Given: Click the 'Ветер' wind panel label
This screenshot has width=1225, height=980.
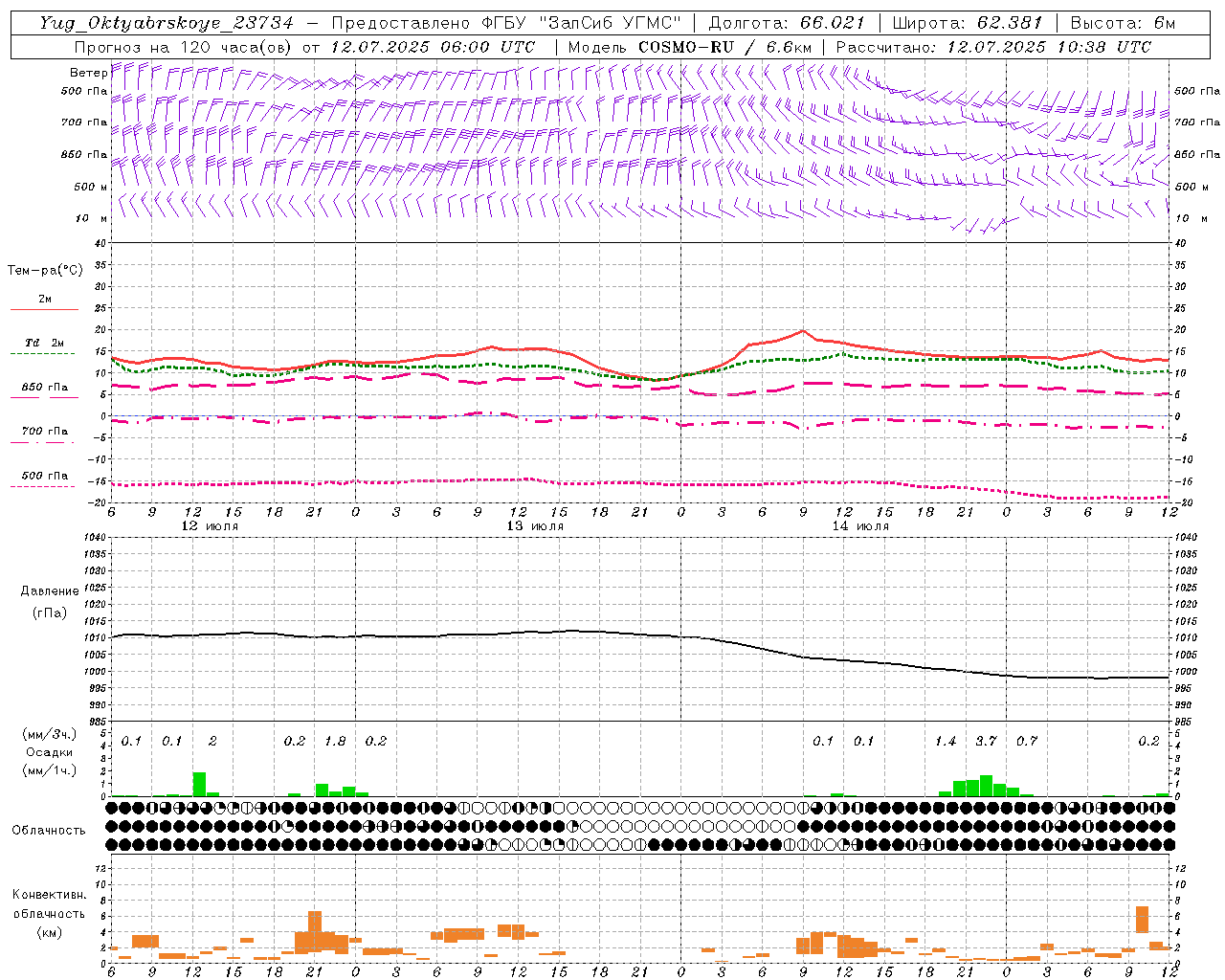Looking at the screenshot, I should click(88, 73).
